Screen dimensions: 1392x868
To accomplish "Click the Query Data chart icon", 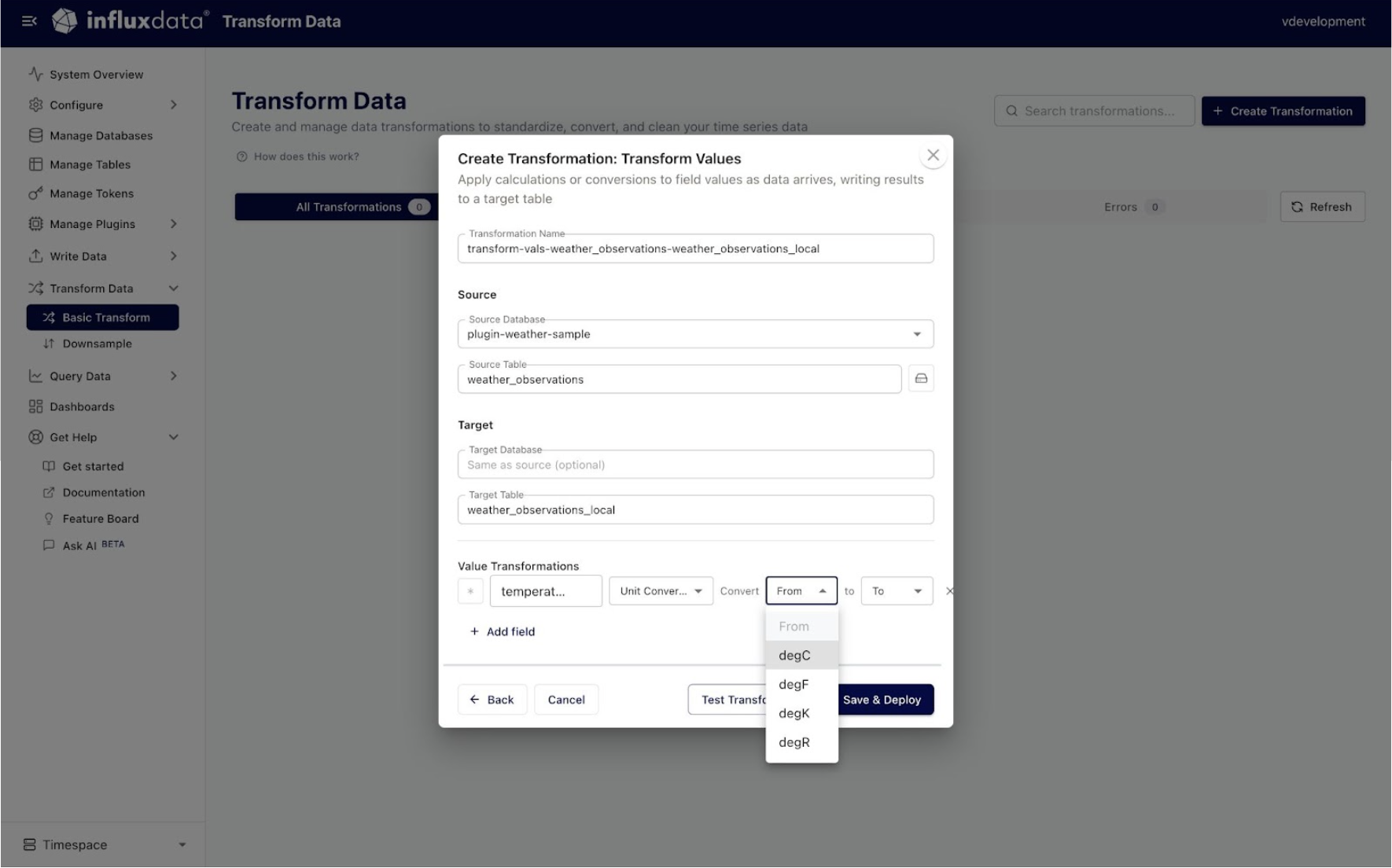I will point(35,376).
